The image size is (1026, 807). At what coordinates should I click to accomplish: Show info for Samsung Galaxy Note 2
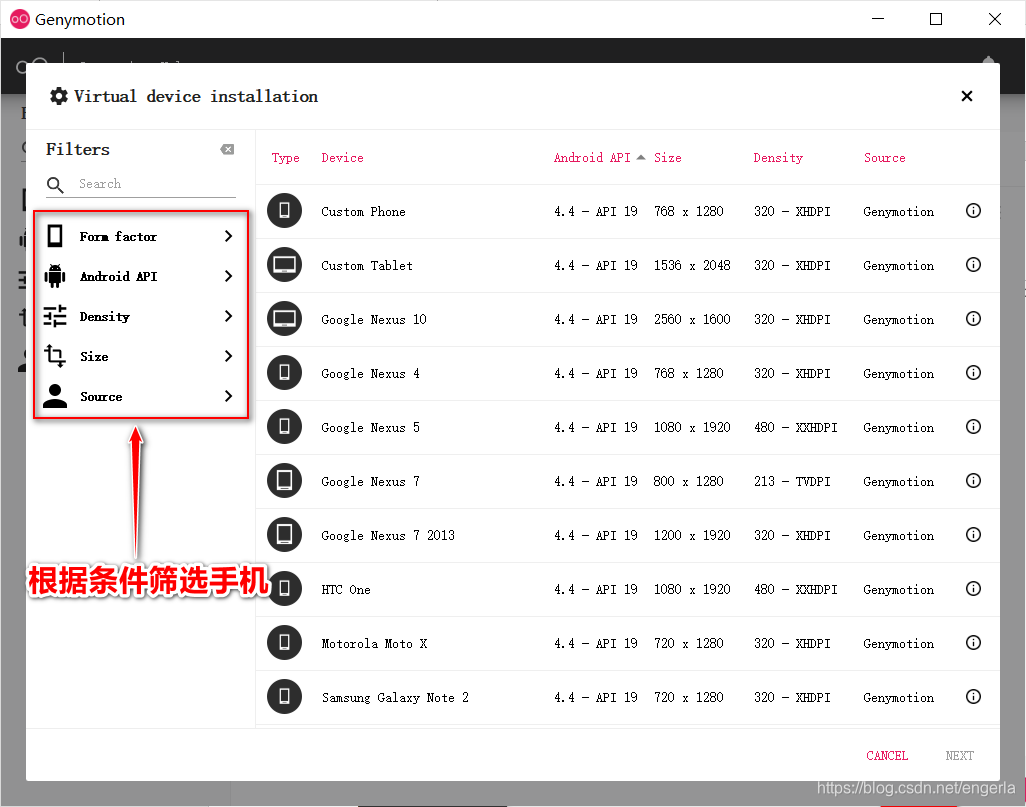973,696
